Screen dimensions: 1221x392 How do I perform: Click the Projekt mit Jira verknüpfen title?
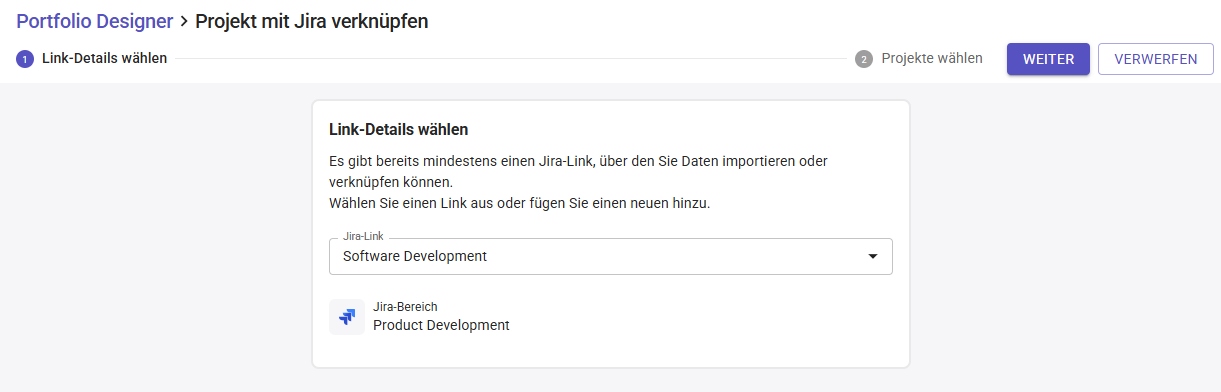tap(312, 21)
